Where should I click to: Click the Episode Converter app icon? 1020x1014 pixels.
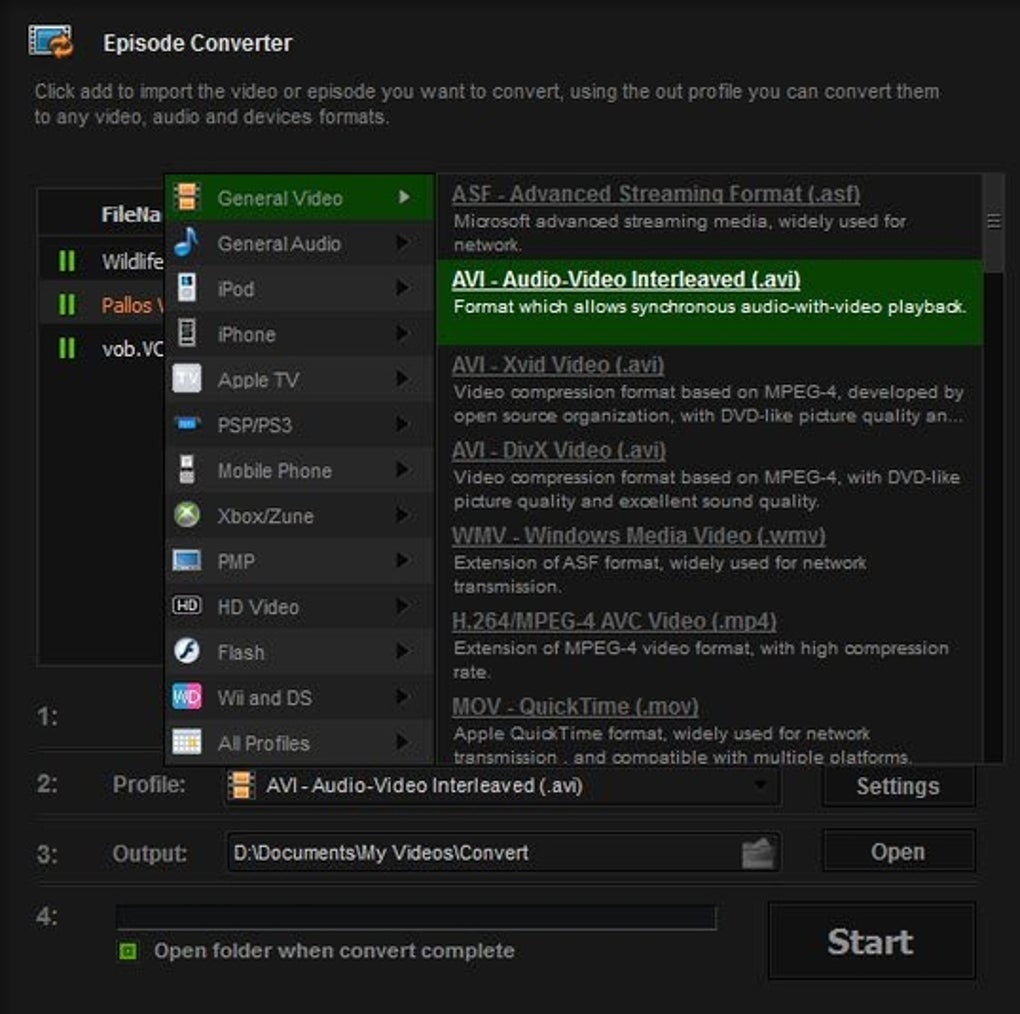click(x=51, y=41)
